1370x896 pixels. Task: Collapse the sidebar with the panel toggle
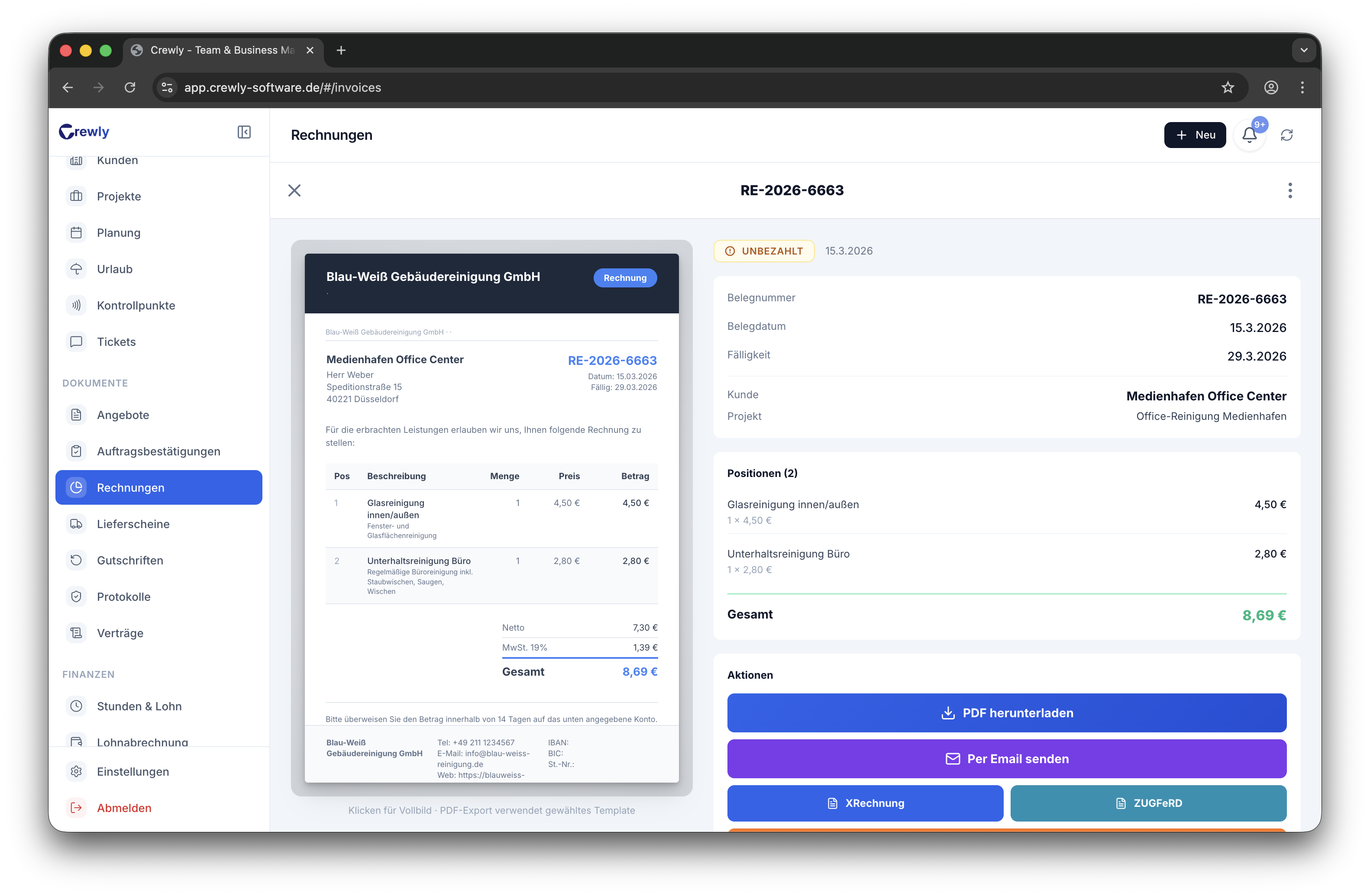244,132
